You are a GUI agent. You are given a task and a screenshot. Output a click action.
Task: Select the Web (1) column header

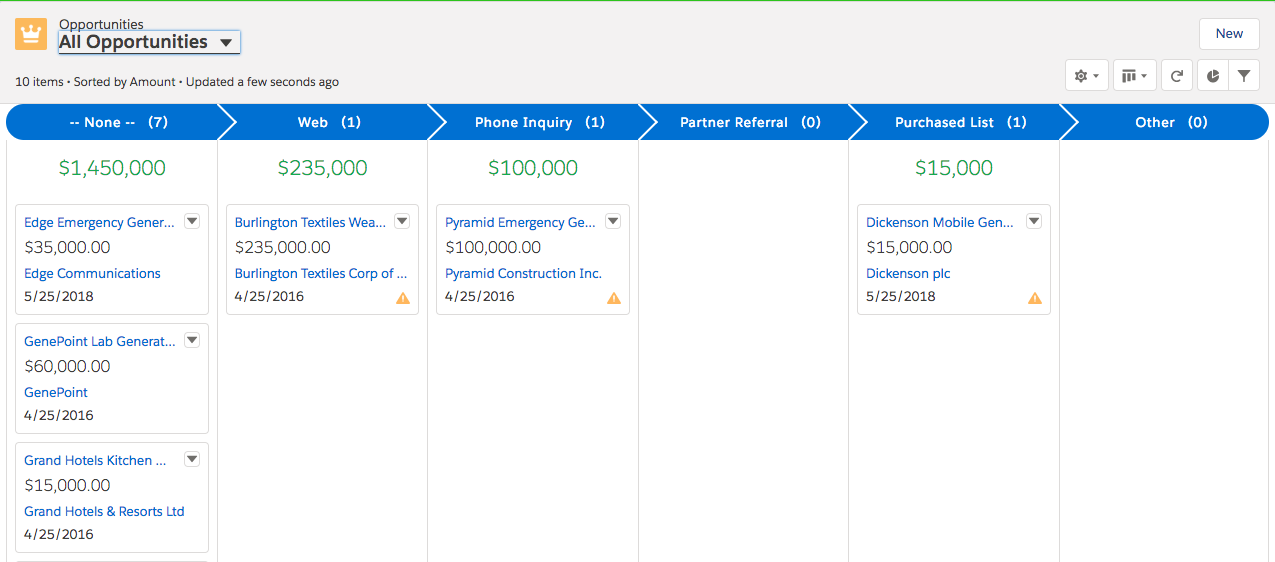[329, 122]
